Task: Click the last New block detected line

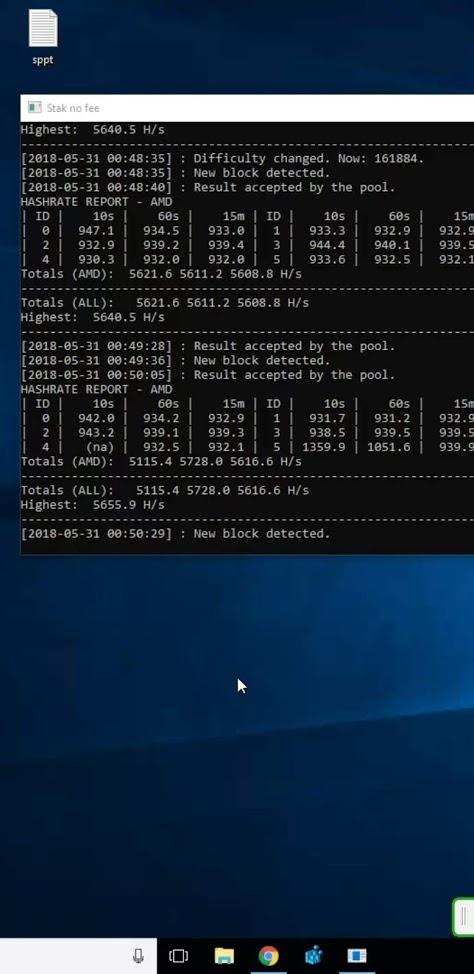Action: tap(176, 534)
